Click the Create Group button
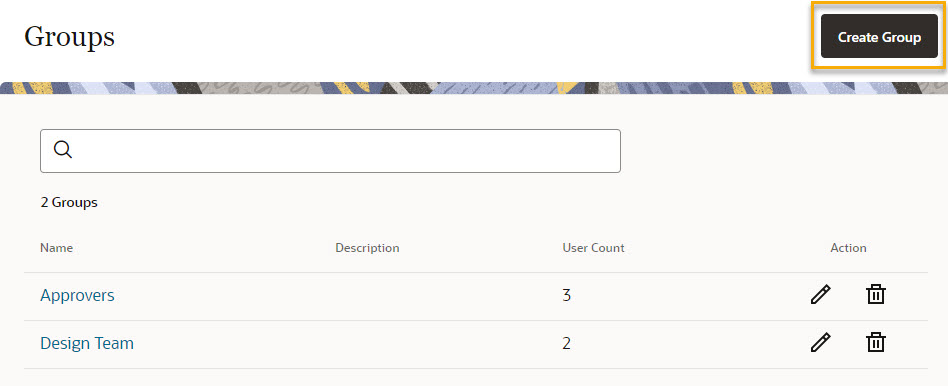948x386 pixels. pyautogui.click(x=879, y=37)
